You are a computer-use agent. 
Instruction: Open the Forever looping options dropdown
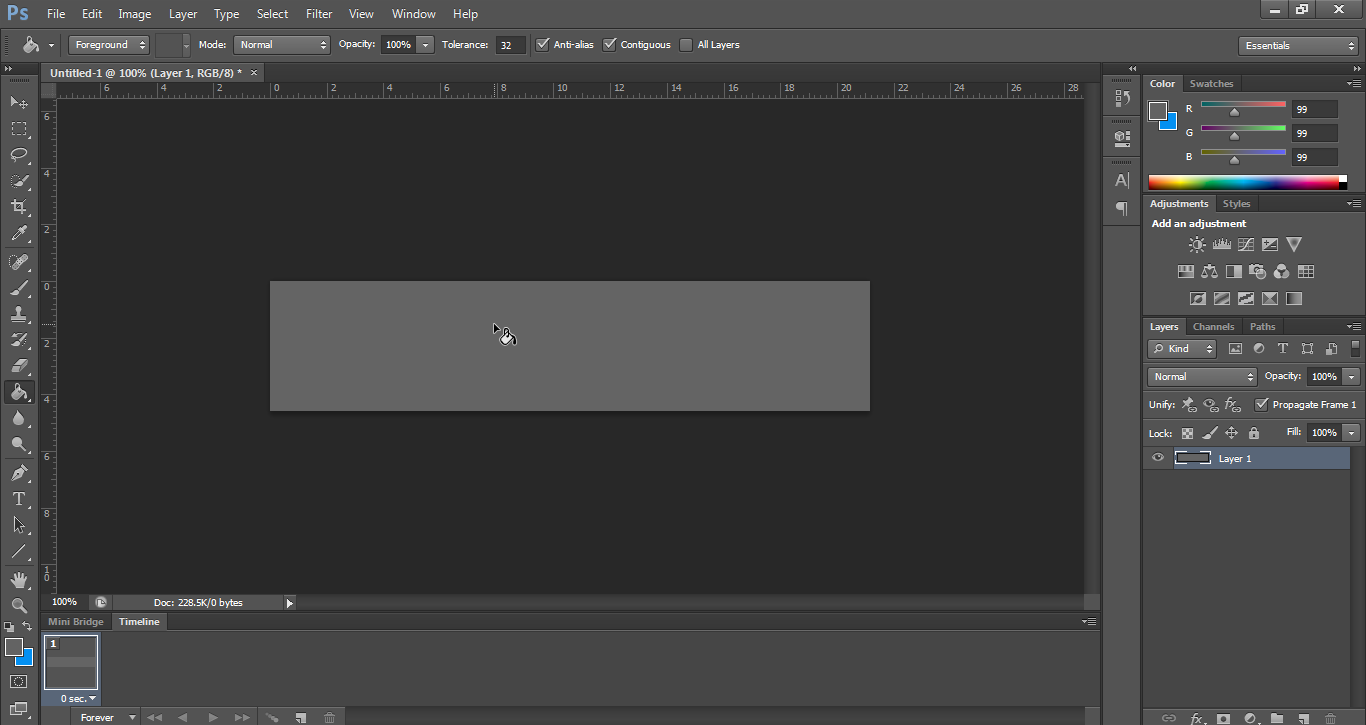(x=109, y=718)
